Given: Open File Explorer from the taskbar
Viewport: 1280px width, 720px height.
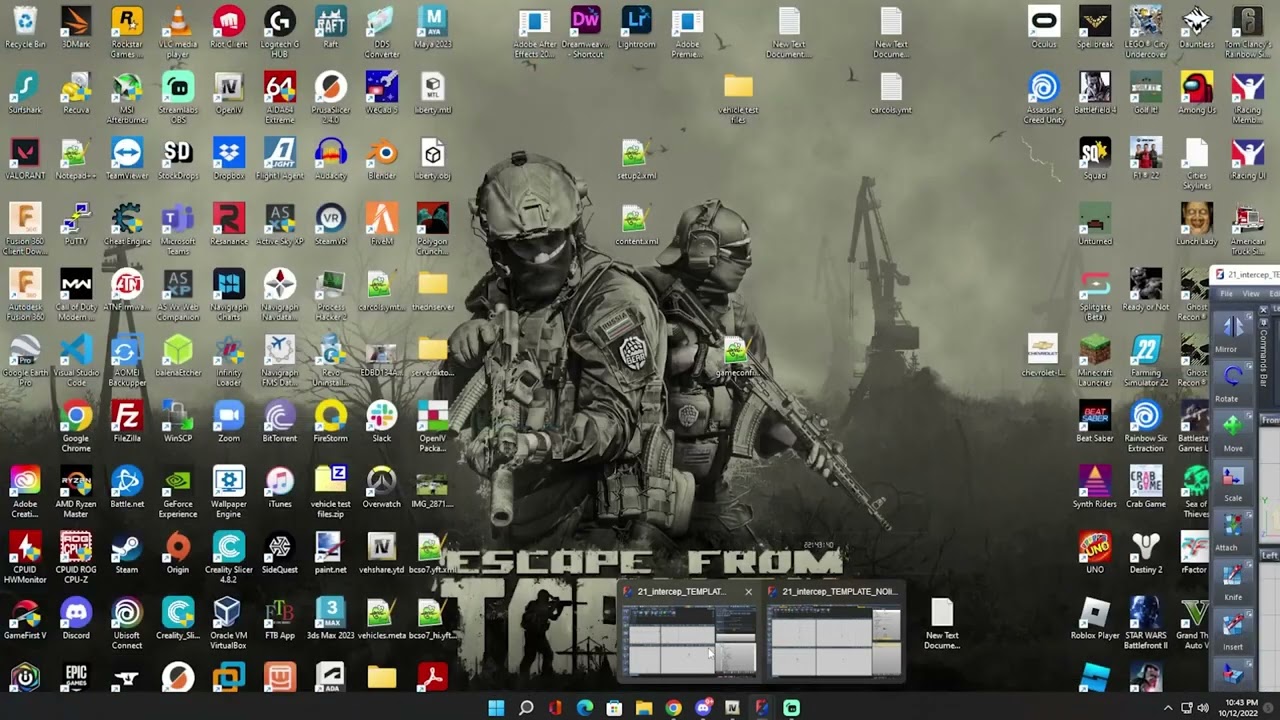Looking at the screenshot, I should (x=644, y=708).
